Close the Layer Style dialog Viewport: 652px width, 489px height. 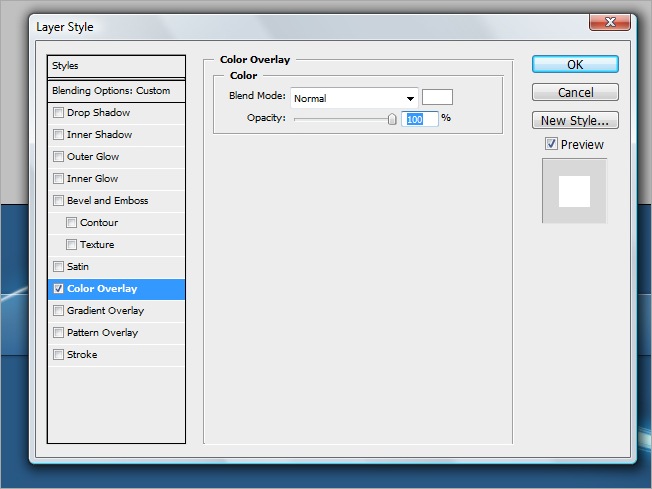coord(610,22)
